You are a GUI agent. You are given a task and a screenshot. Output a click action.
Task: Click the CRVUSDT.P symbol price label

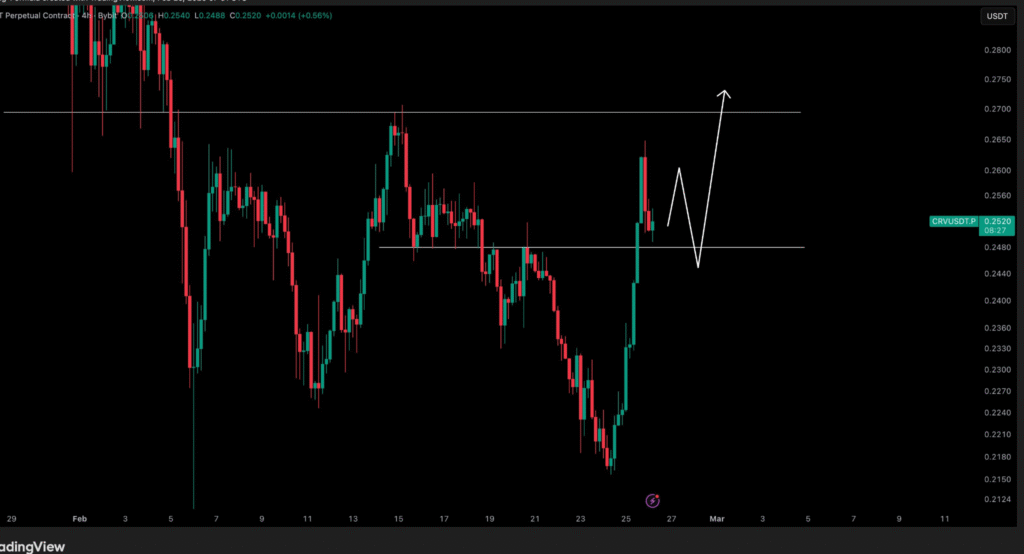point(953,221)
